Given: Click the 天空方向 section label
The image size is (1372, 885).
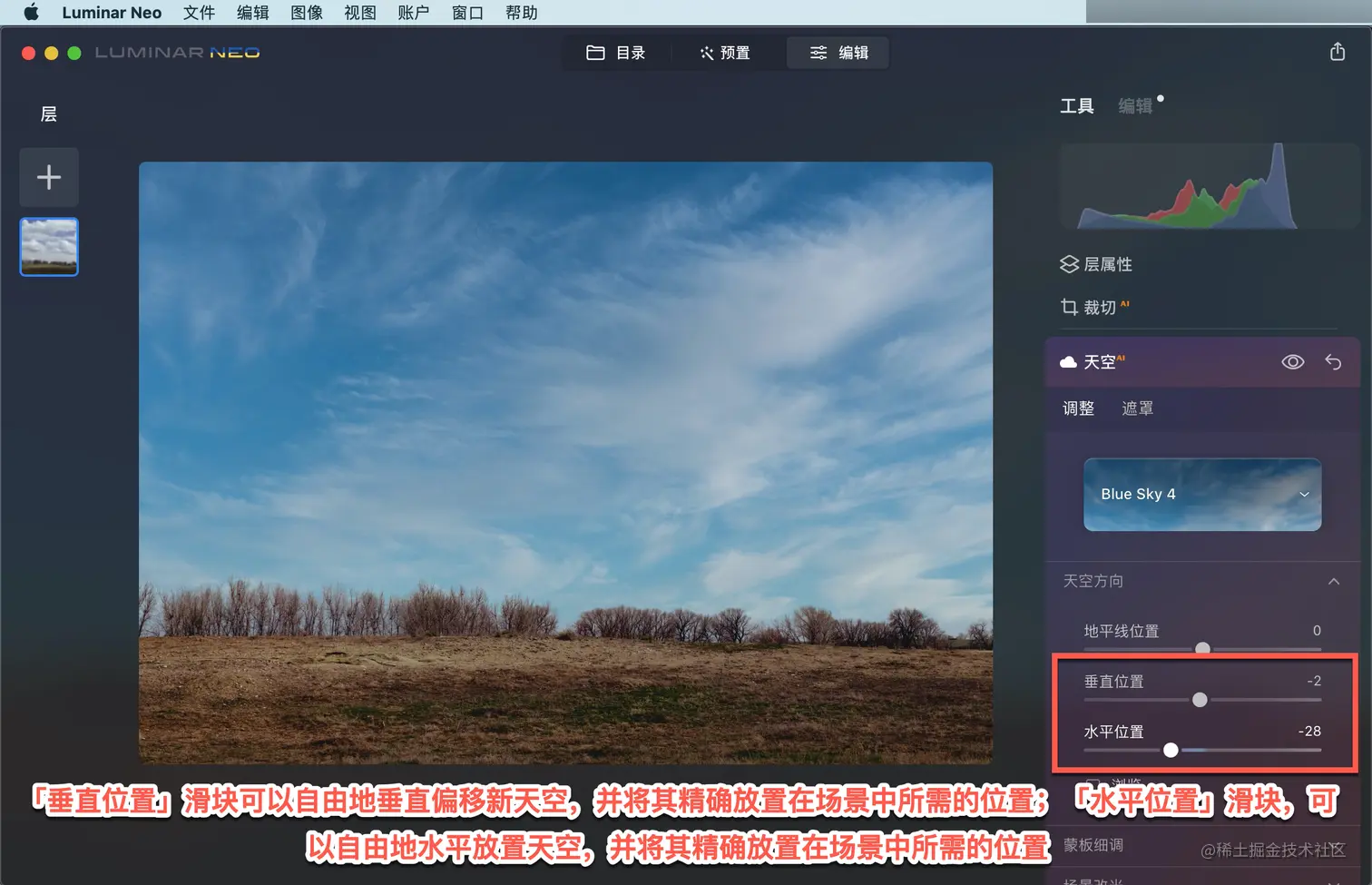Looking at the screenshot, I should click(1093, 581).
